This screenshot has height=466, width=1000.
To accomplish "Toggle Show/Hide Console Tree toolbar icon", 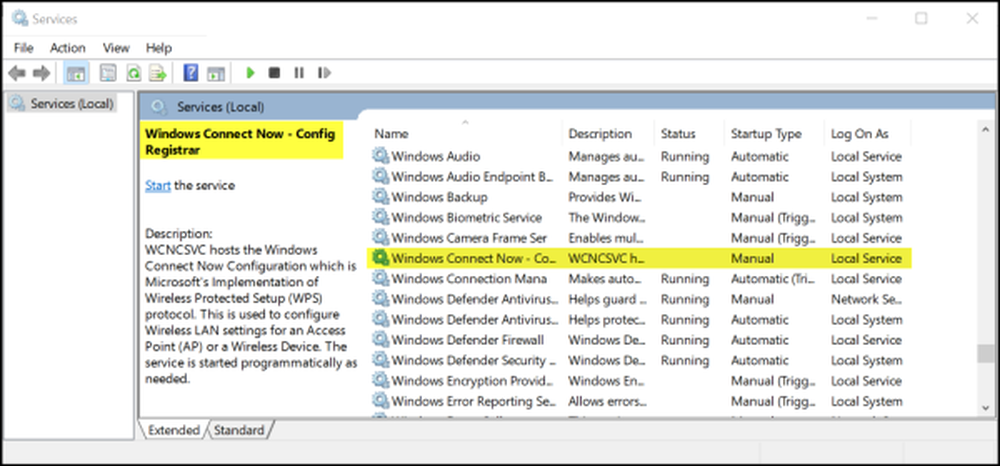I will 77,73.
